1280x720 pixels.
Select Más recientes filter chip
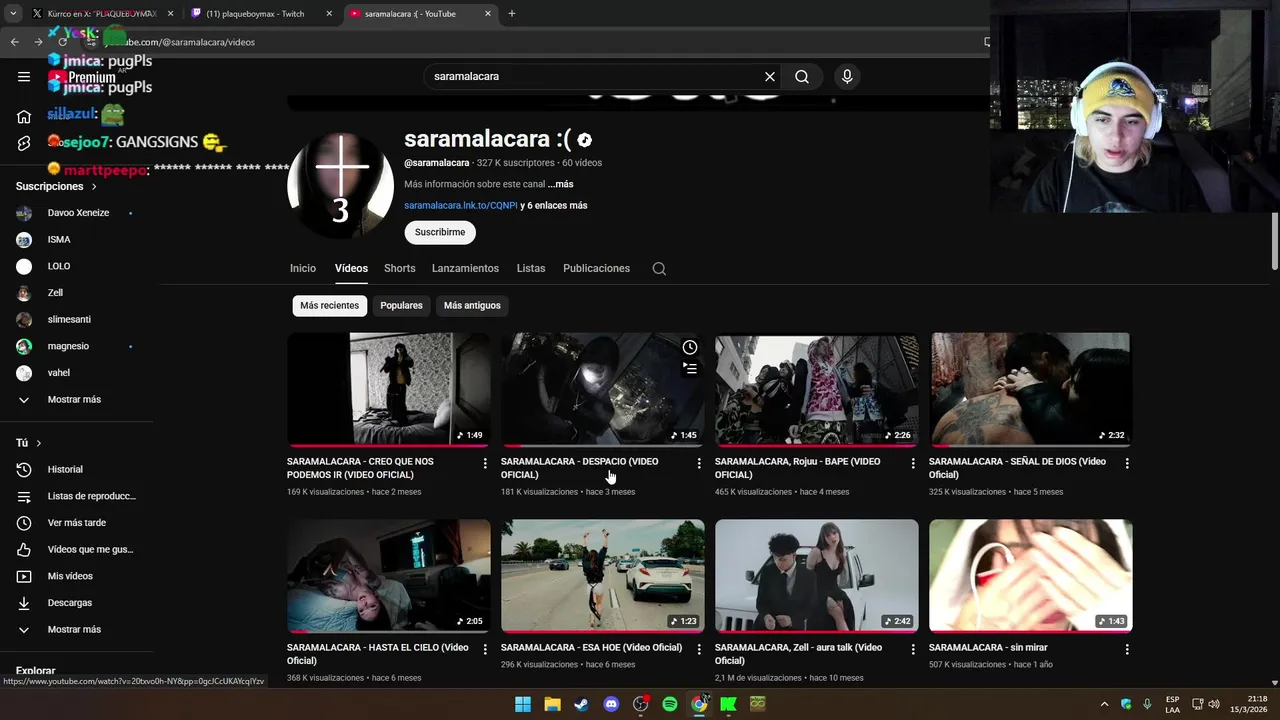[x=329, y=305]
